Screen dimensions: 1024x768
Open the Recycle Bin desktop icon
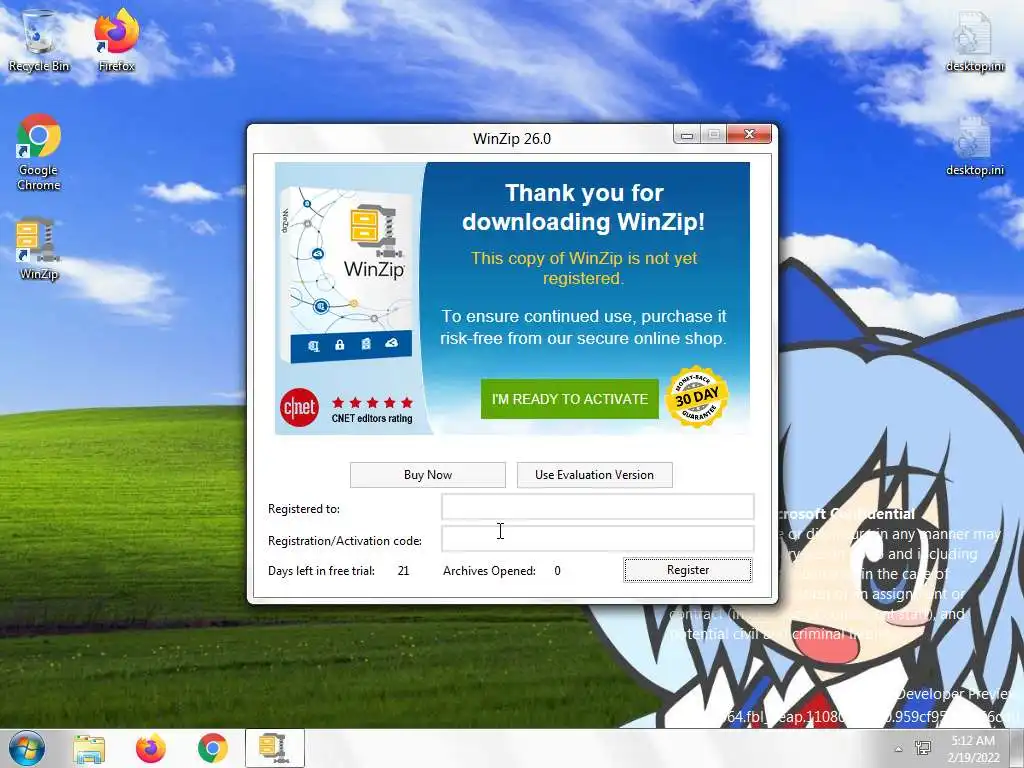coord(39,40)
